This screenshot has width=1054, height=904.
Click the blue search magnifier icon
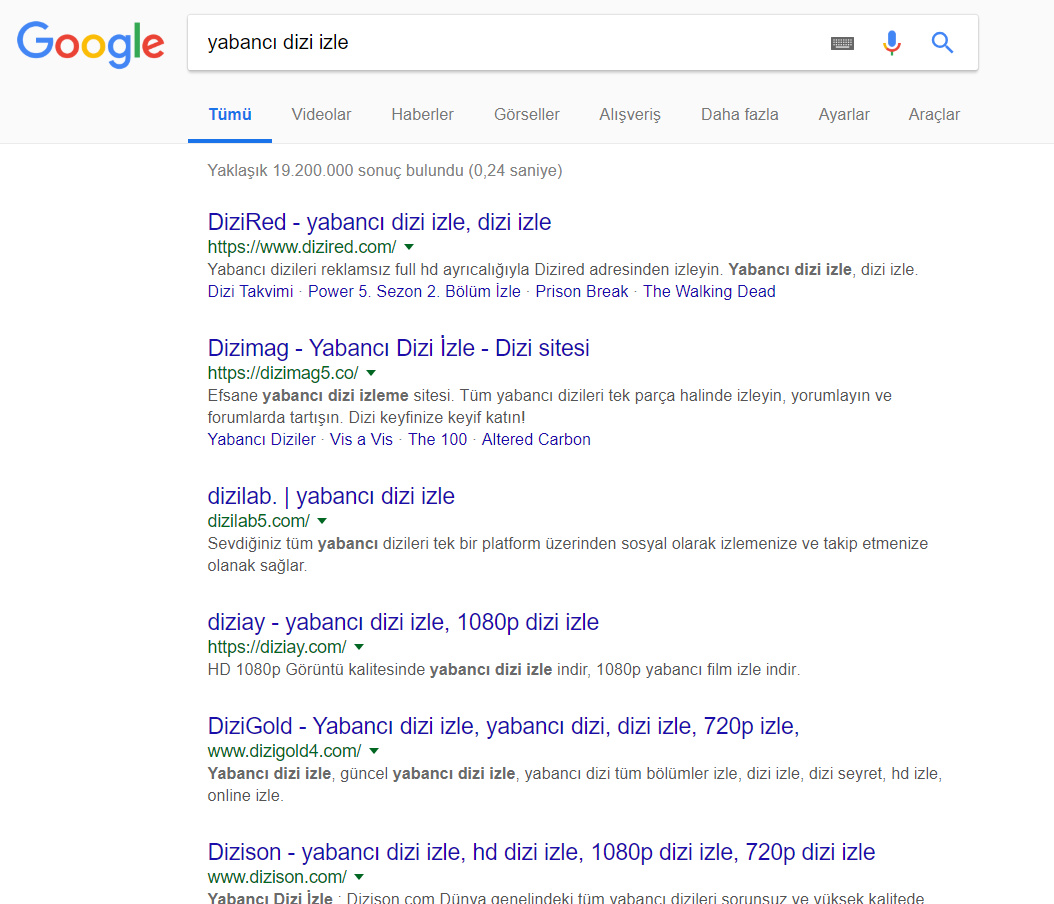[942, 43]
